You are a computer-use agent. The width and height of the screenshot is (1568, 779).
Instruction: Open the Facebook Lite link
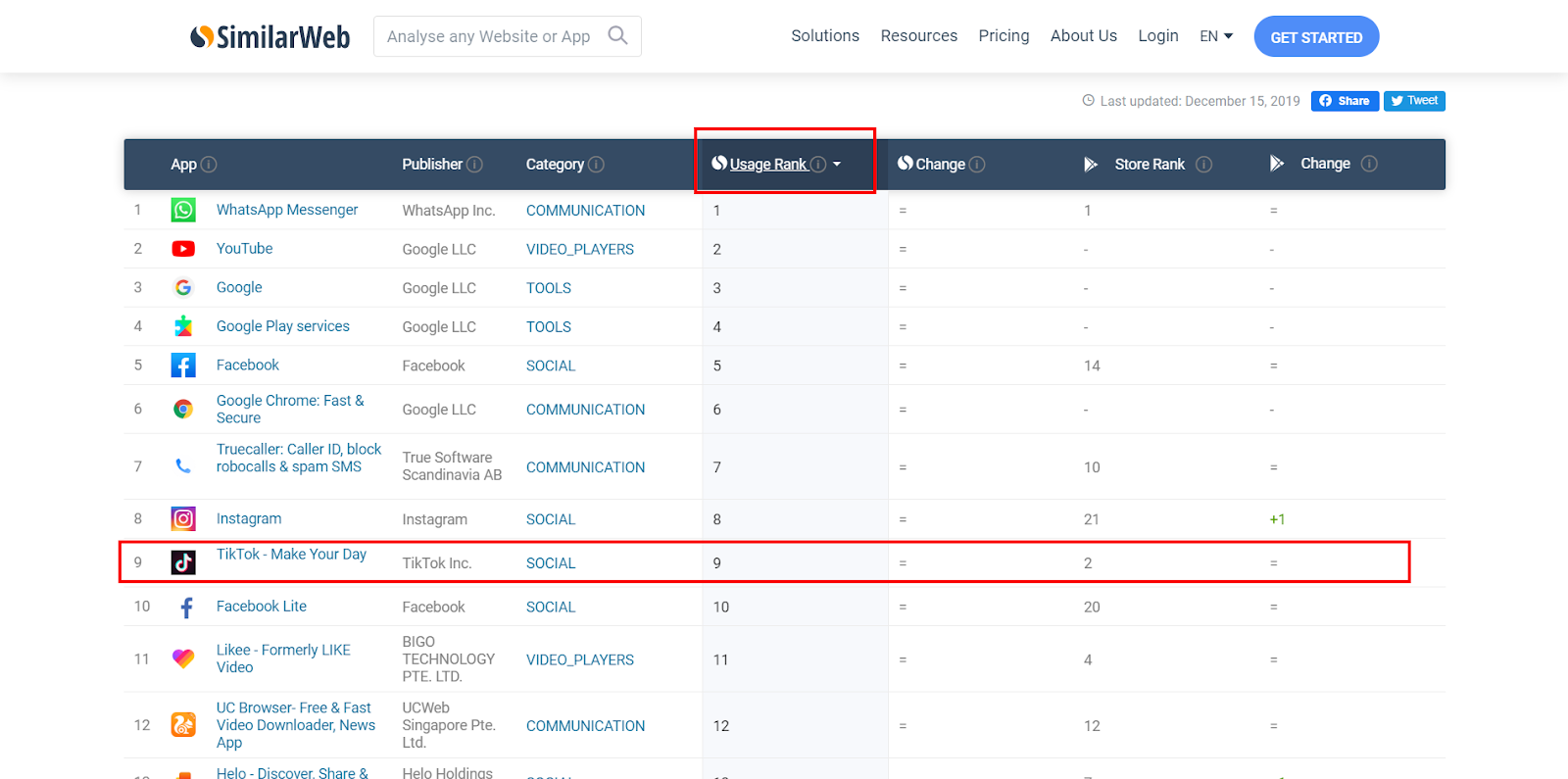pyautogui.click(x=262, y=607)
